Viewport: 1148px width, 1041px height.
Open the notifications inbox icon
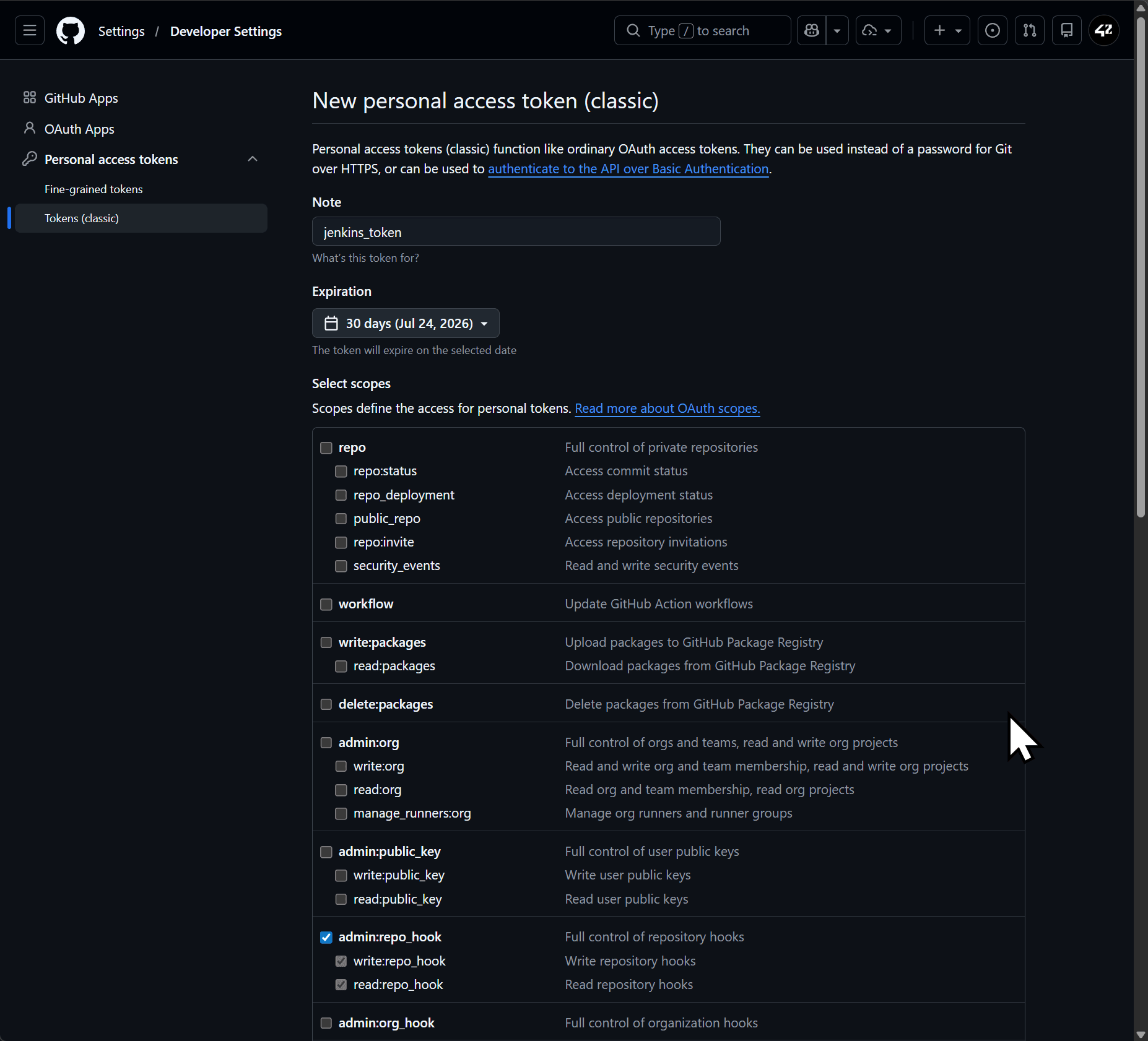pos(1067,30)
